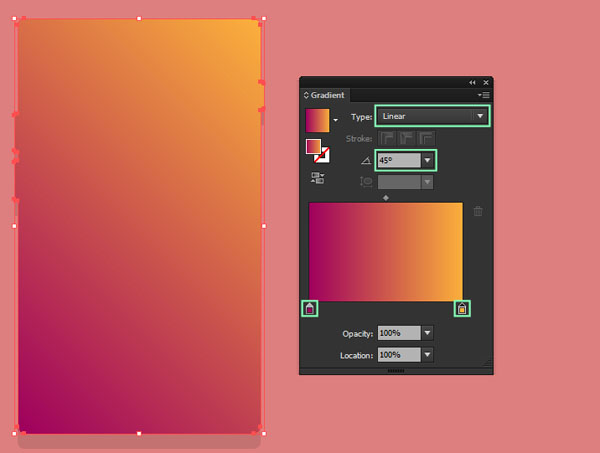The image size is (600, 453).
Task: Open the Gradient panel flyout menu
Action: [x=484, y=95]
